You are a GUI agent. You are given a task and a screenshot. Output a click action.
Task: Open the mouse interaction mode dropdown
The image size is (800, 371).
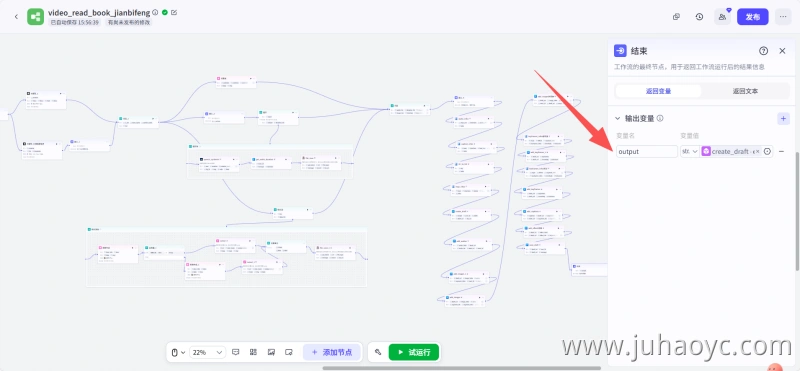tap(178, 352)
